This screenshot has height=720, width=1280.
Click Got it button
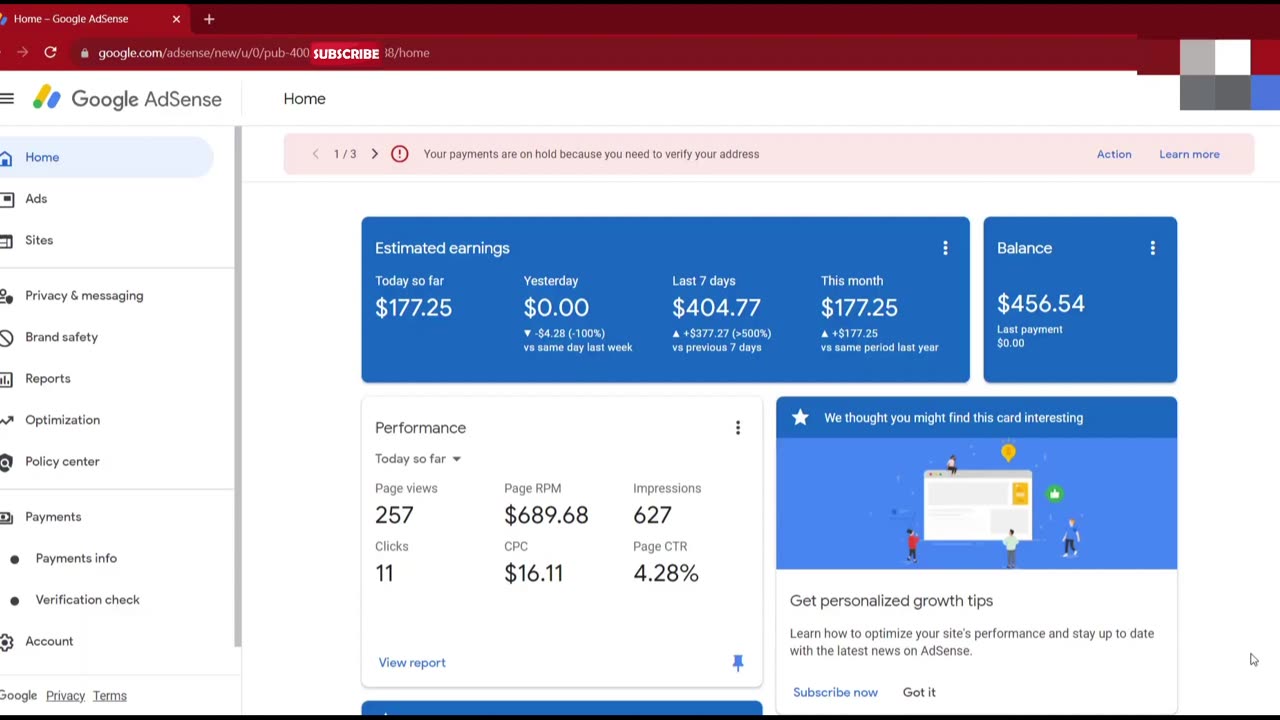(x=919, y=692)
